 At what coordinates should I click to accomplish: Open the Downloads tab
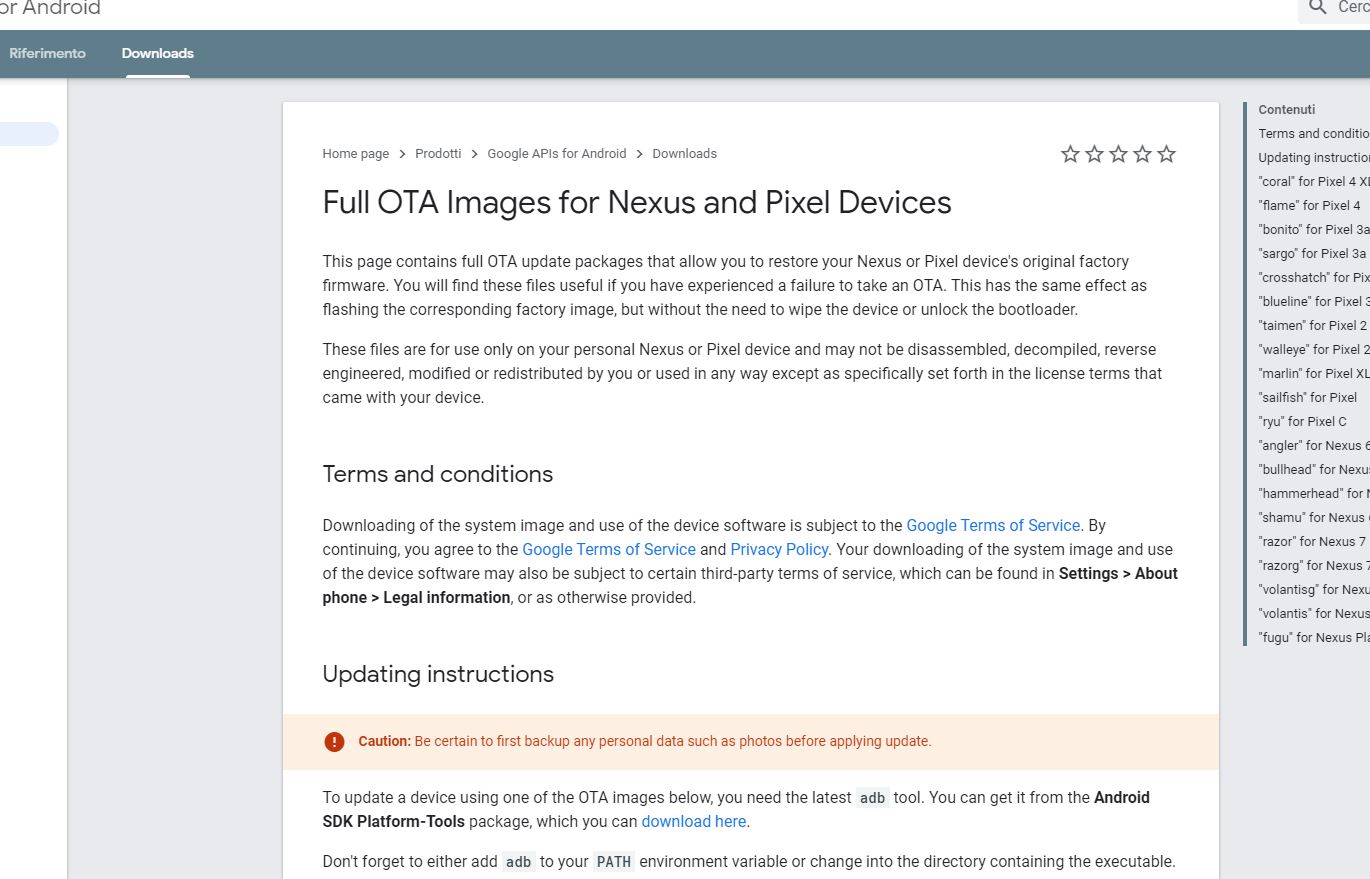[158, 53]
